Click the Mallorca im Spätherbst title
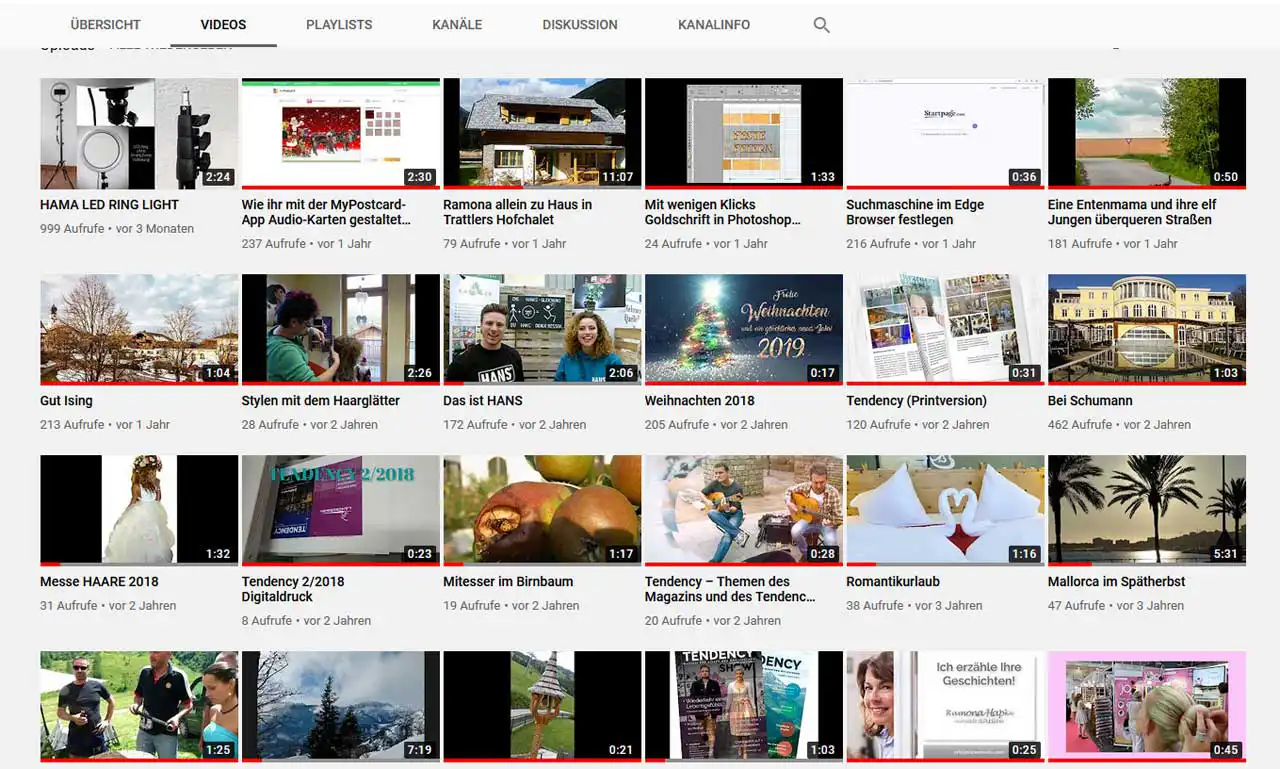Screen dimensions: 1280x769 pyautogui.click(x=1117, y=581)
